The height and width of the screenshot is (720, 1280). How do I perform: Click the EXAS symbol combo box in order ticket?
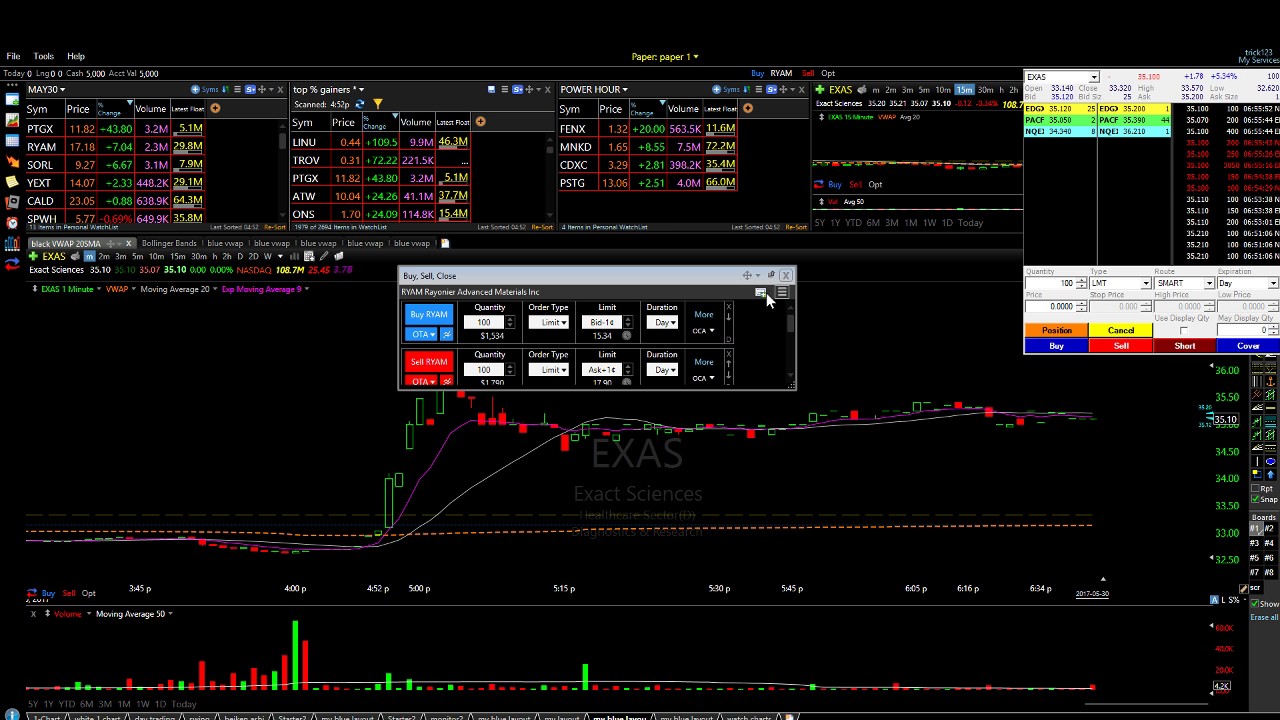tap(1062, 77)
